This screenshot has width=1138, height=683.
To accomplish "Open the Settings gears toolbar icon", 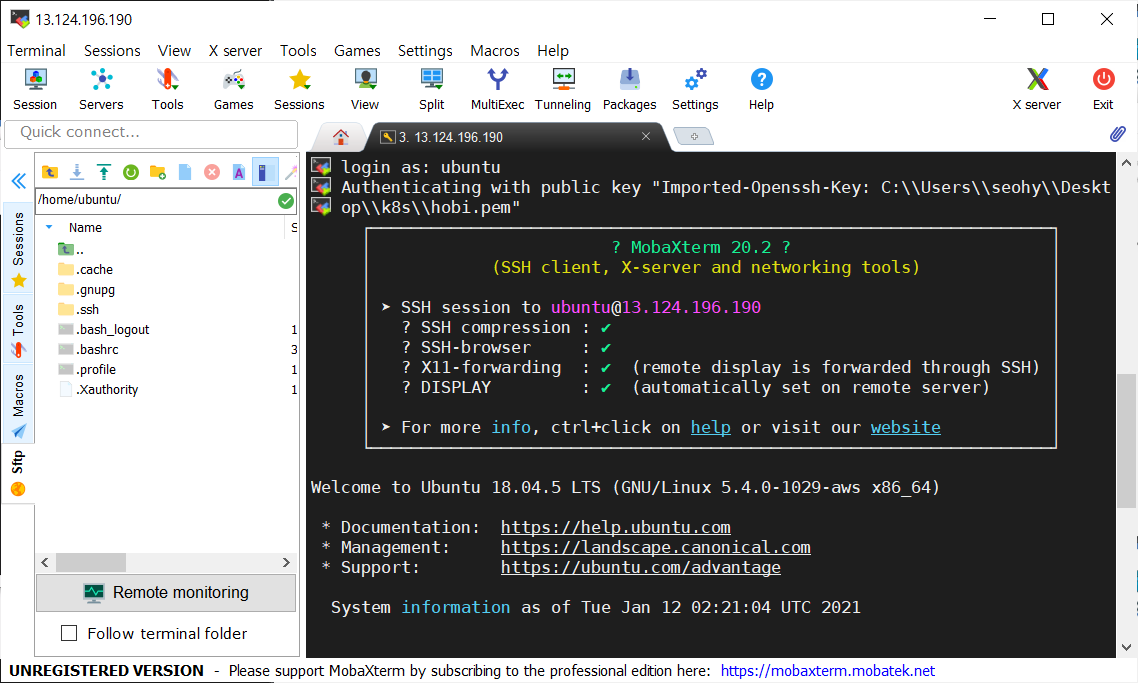I will coord(695,80).
